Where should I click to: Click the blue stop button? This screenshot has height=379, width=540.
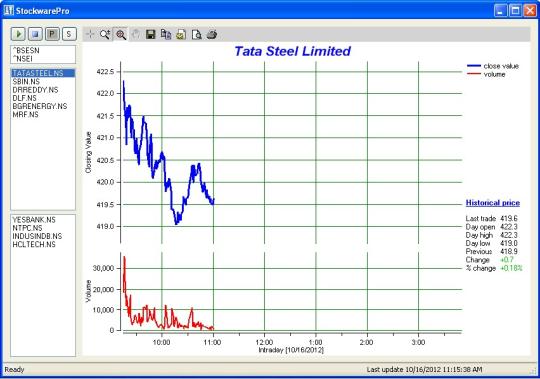click(35, 34)
